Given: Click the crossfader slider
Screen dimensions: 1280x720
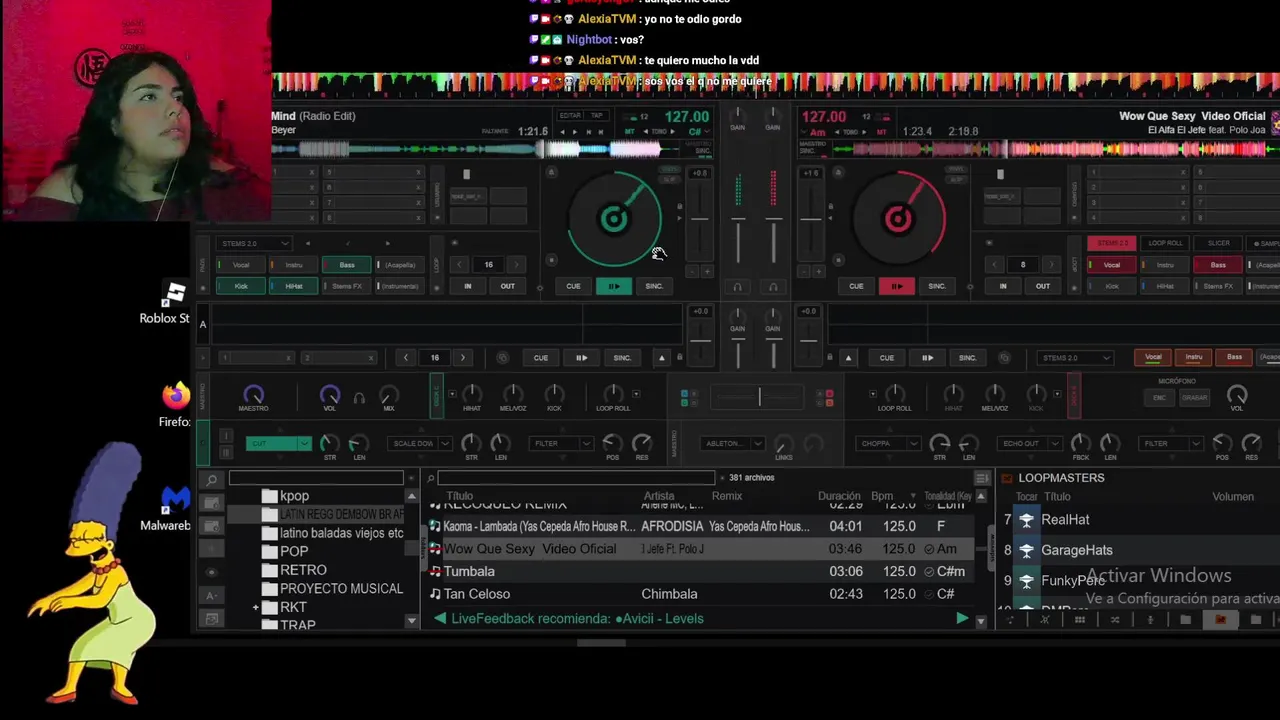Looking at the screenshot, I should tap(759, 397).
